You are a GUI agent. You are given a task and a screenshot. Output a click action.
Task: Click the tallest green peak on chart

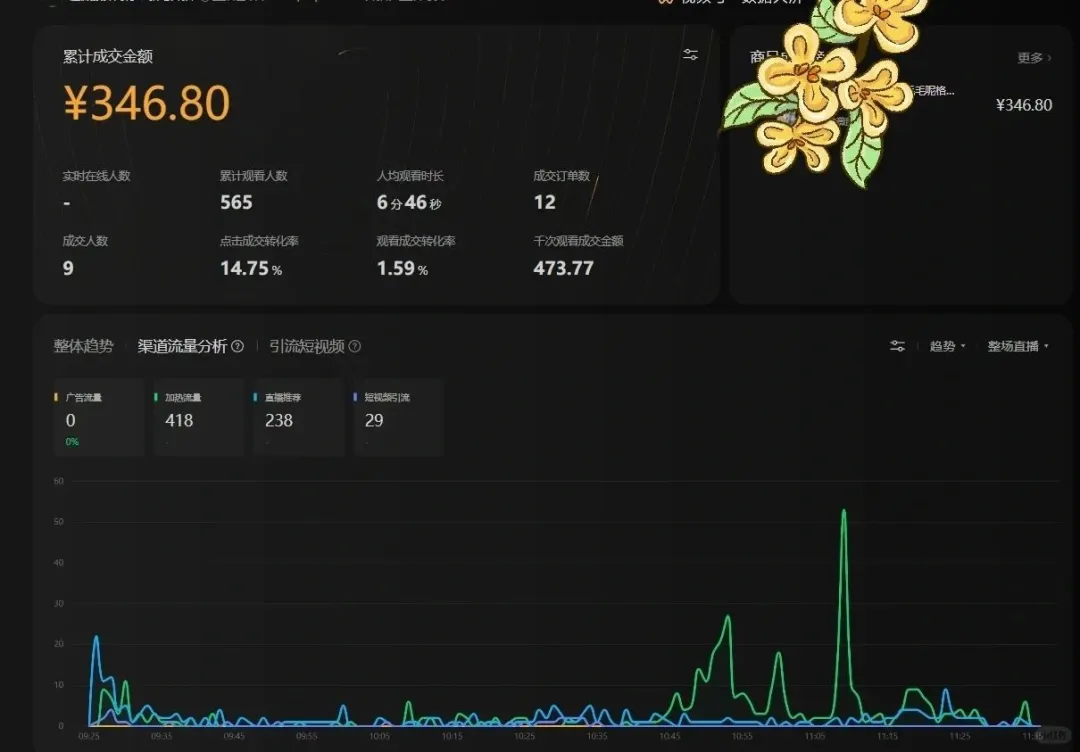point(844,512)
